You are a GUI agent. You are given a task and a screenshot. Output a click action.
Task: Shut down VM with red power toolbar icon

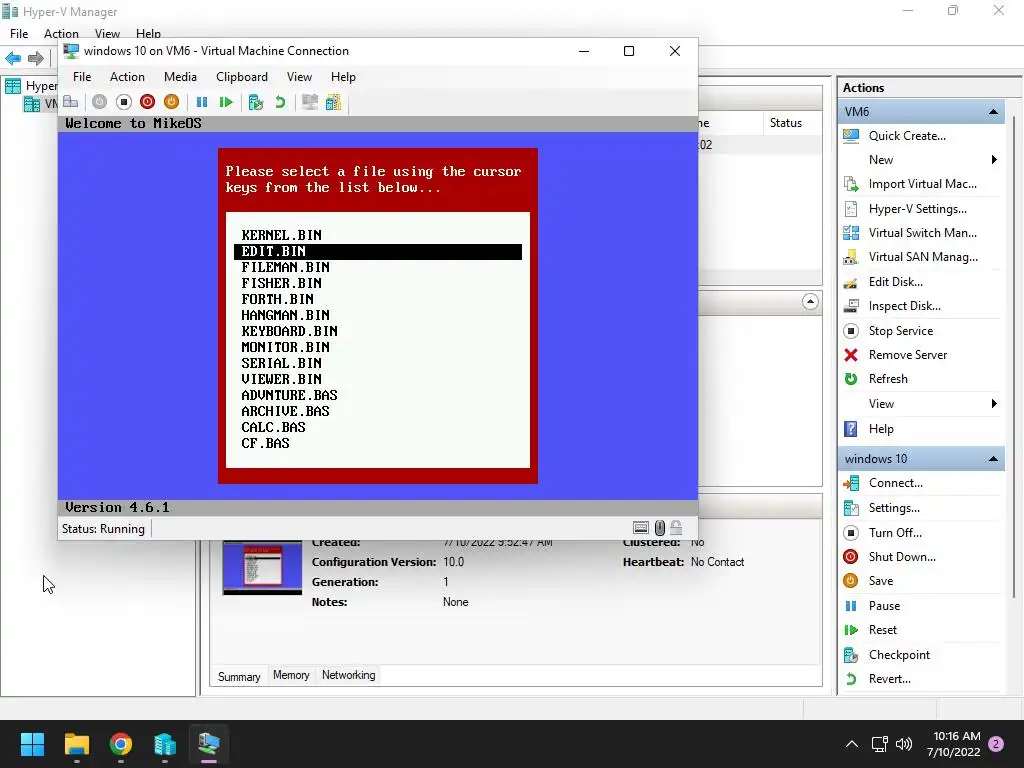click(x=148, y=102)
